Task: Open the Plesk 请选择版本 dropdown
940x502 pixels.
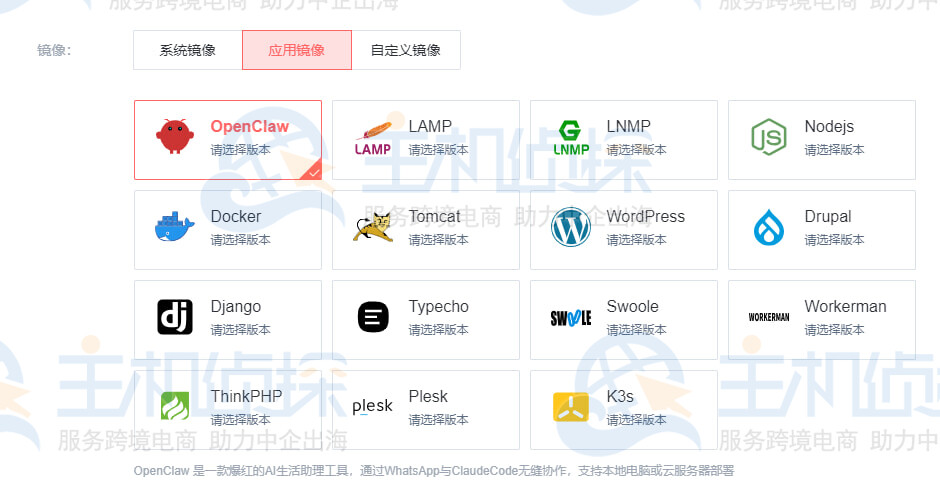Action: (x=438, y=420)
